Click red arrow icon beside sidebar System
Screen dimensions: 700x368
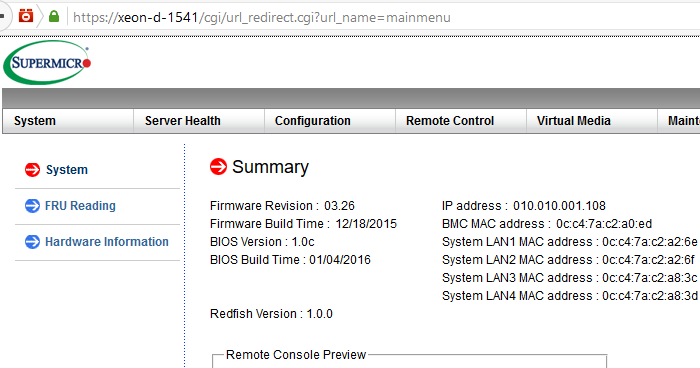(x=33, y=170)
